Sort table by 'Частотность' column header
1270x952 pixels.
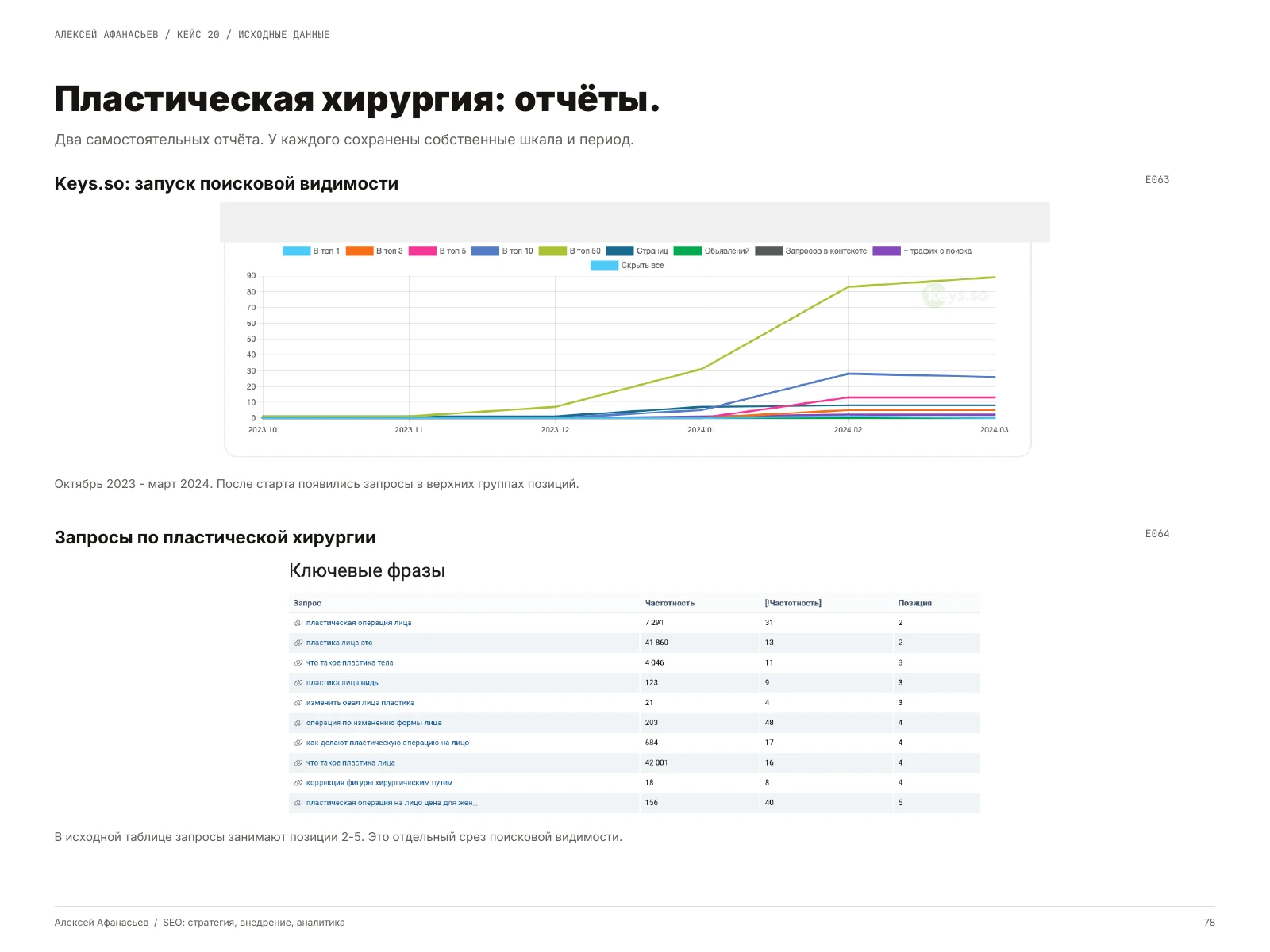(x=670, y=603)
